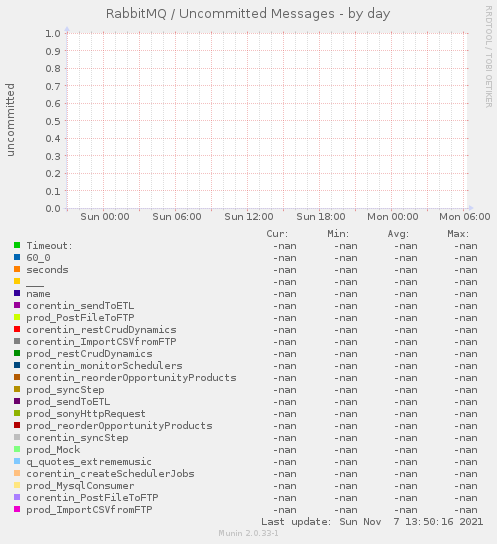
Task: Click the yellow-green prod_PostFileToFTP legend swatch
Action: [x=17, y=317]
